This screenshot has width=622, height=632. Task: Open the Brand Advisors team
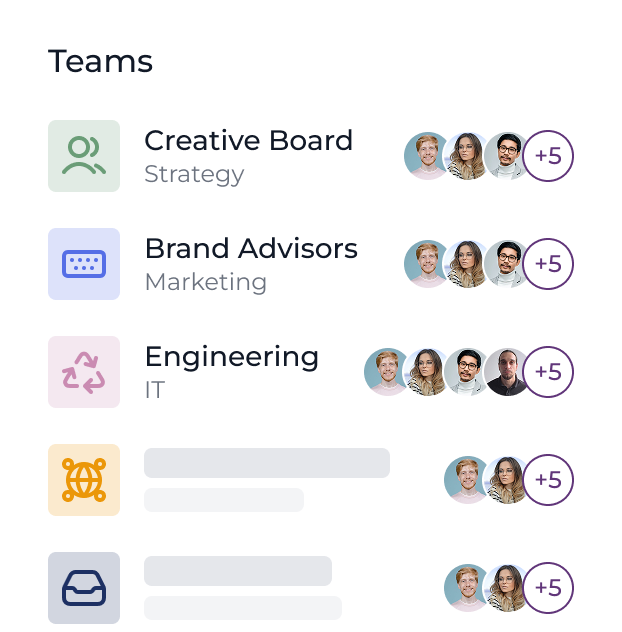pyautogui.click(x=250, y=249)
